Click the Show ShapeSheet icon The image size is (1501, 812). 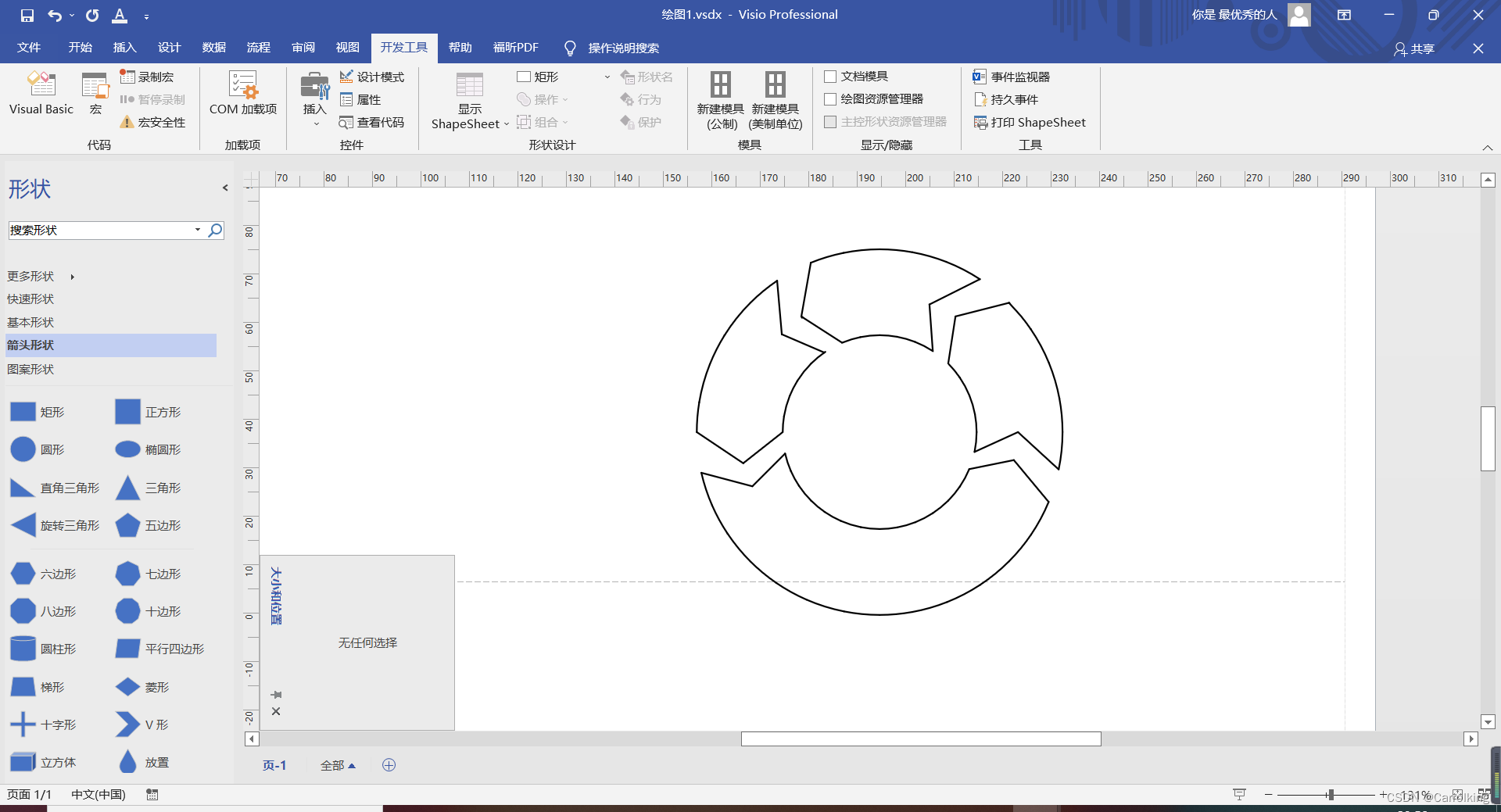469,86
